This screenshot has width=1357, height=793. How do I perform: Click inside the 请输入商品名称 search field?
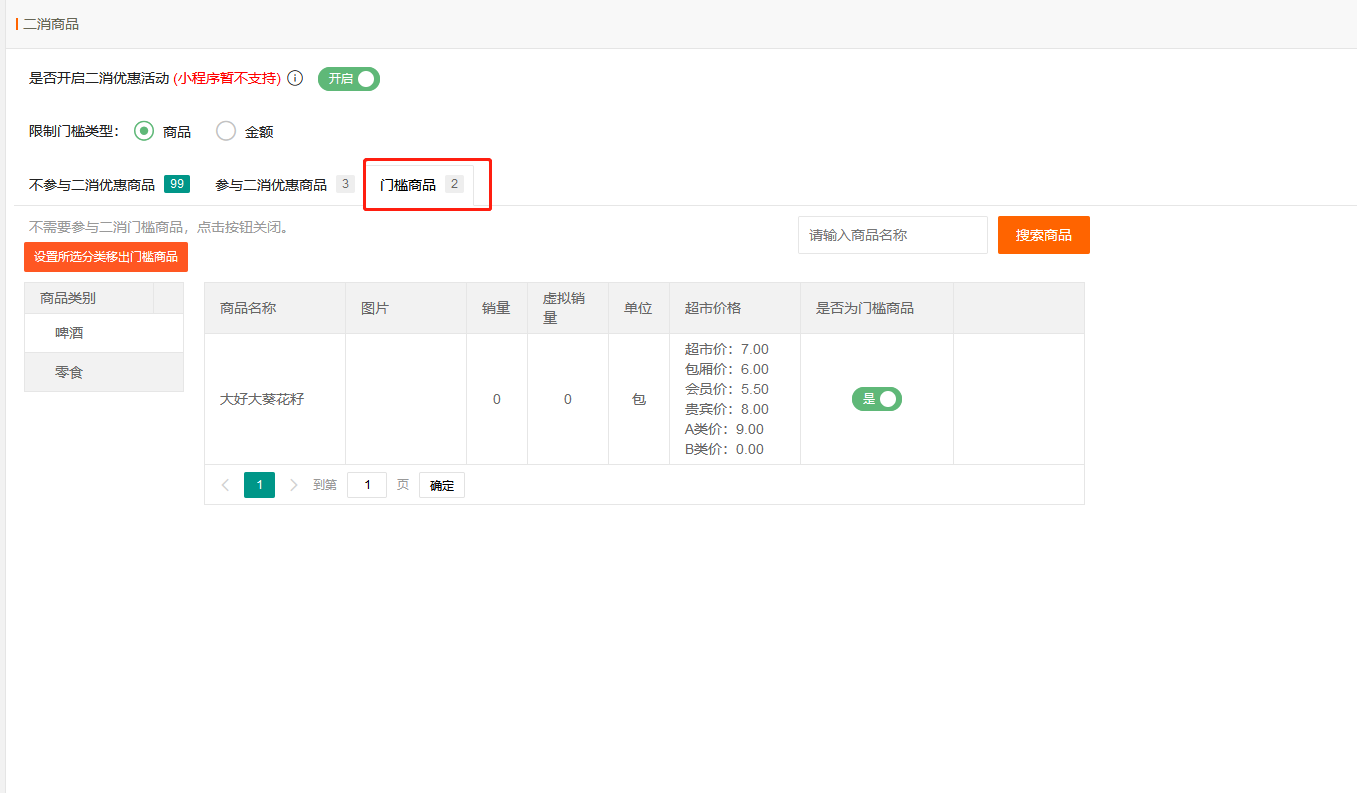[x=893, y=235]
